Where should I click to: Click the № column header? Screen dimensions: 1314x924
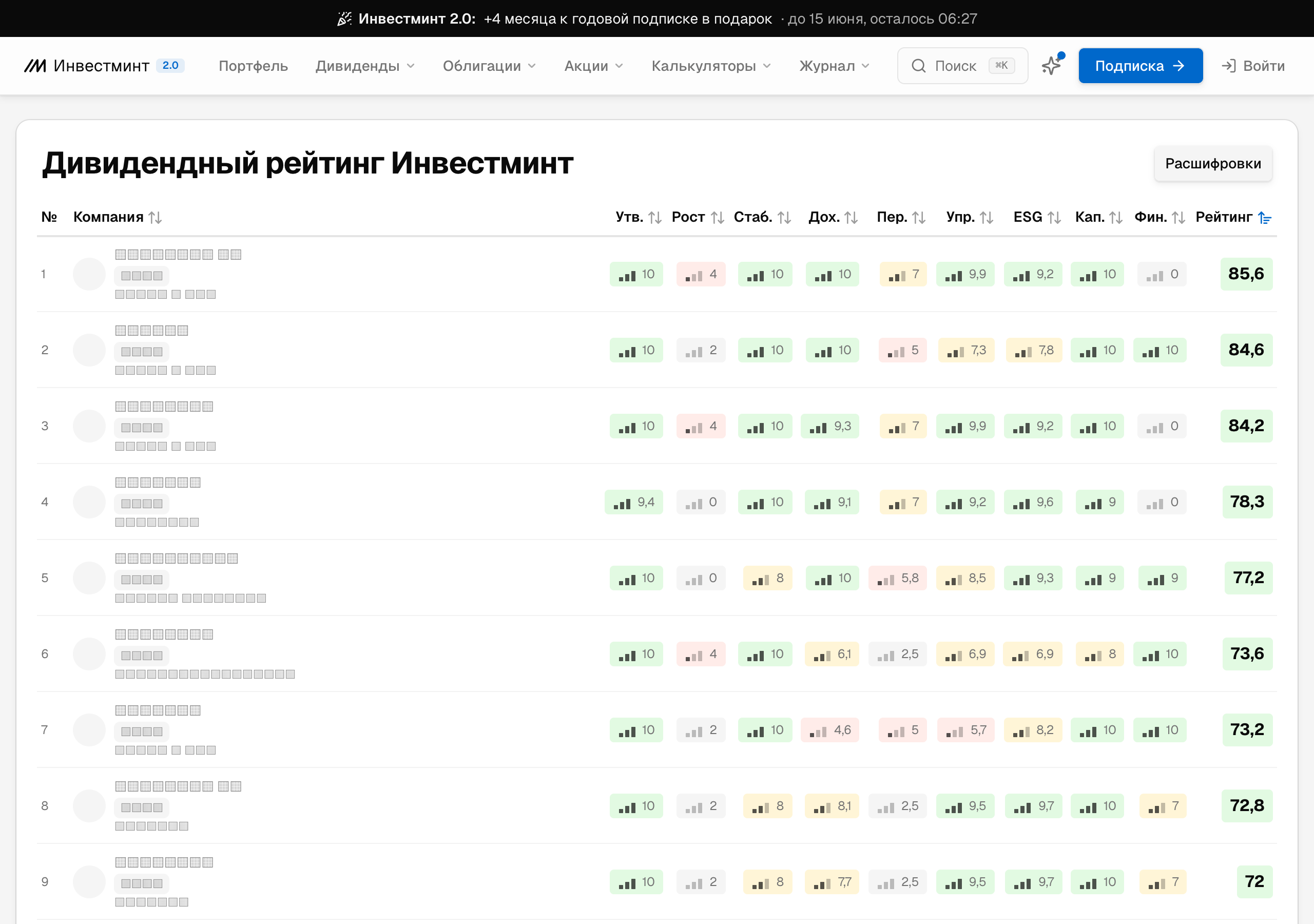click(x=49, y=217)
